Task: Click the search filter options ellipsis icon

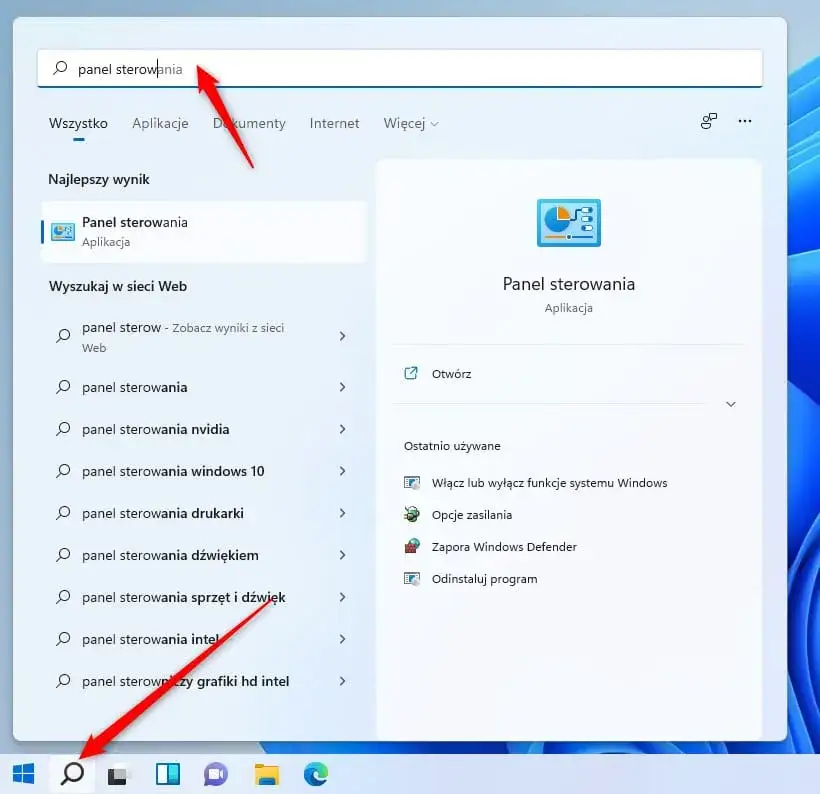Action: click(x=744, y=121)
